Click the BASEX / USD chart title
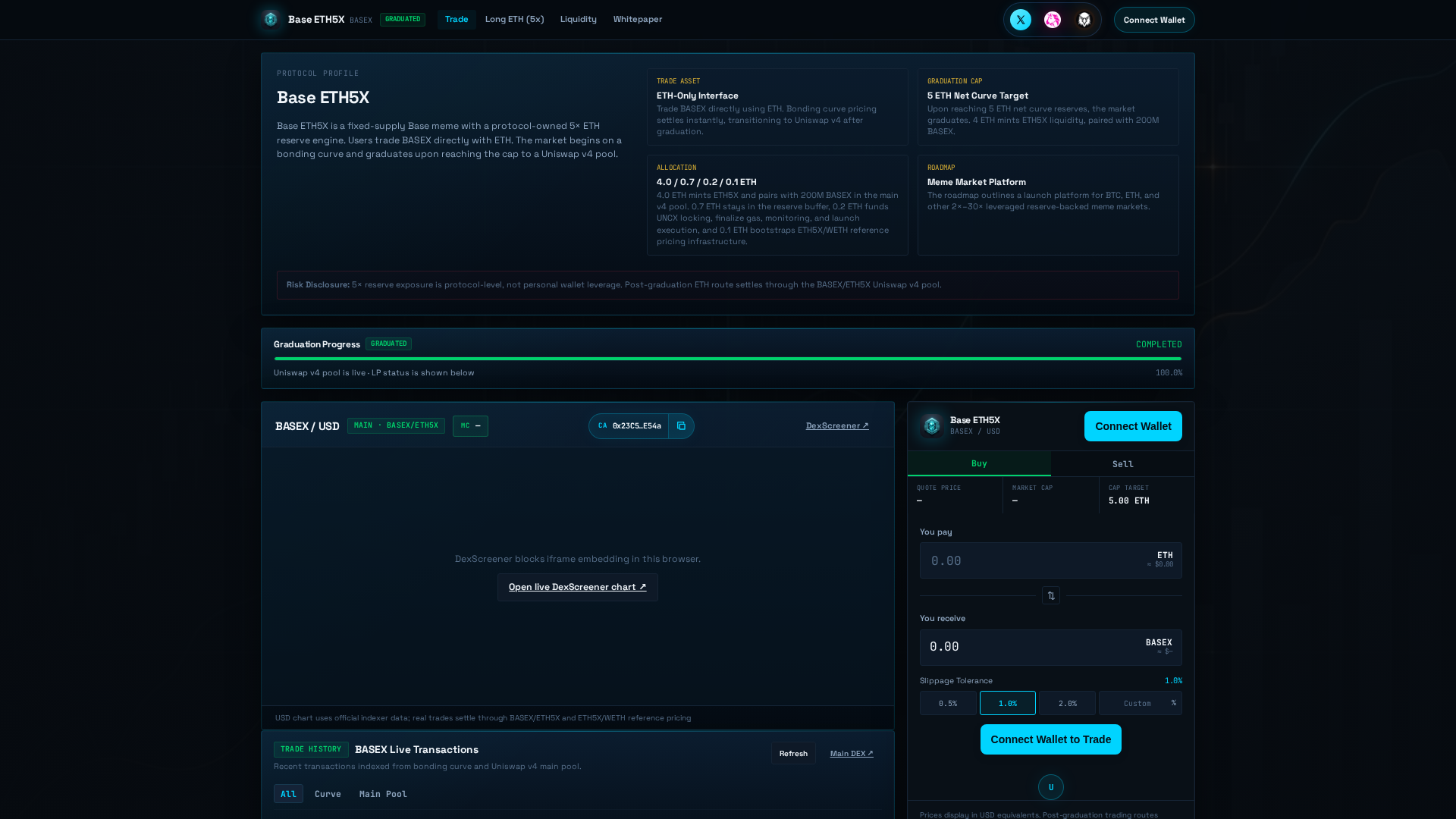 point(307,426)
